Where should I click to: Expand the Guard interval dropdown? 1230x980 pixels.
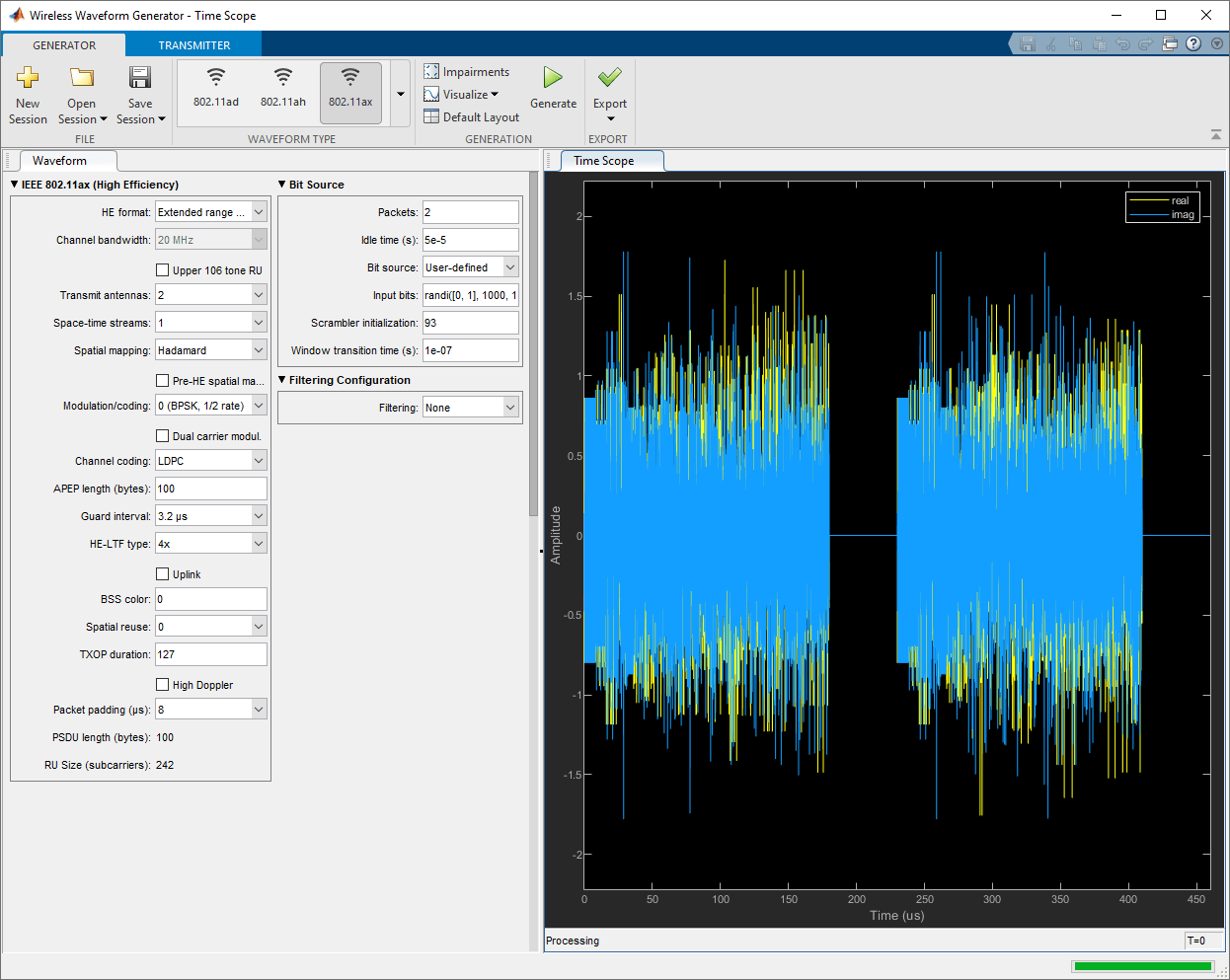point(211,516)
